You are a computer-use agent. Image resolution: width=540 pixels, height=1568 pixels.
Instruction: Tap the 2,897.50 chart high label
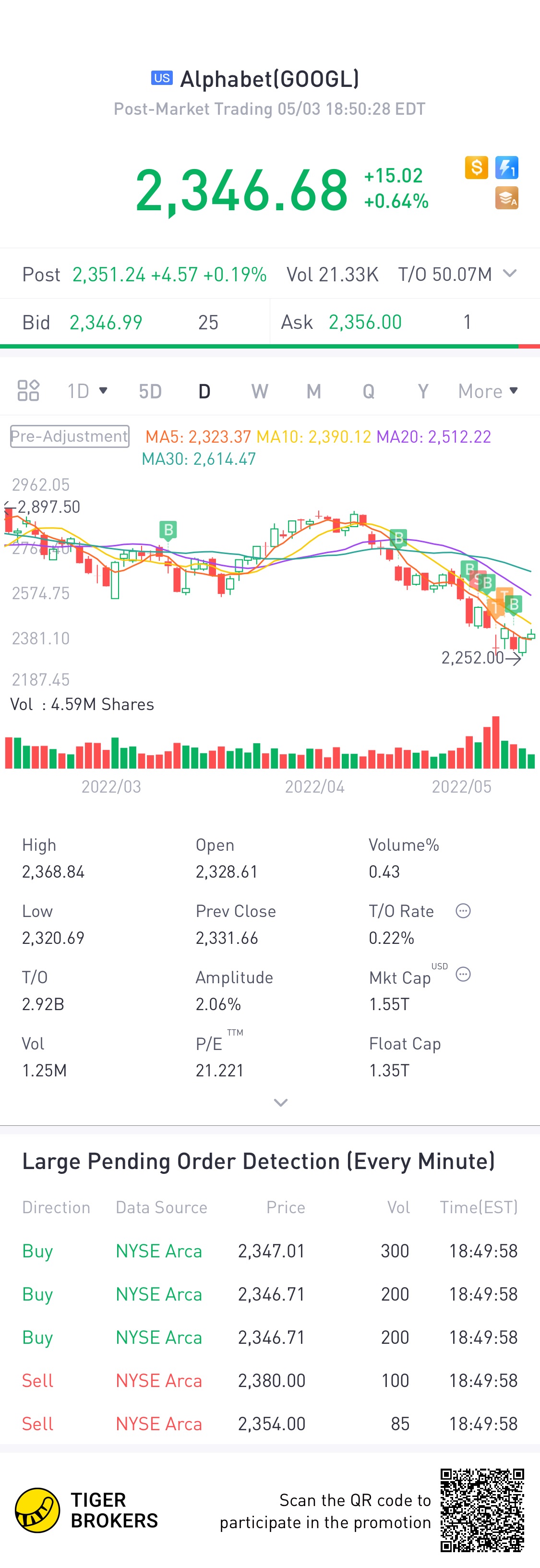click(x=48, y=507)
